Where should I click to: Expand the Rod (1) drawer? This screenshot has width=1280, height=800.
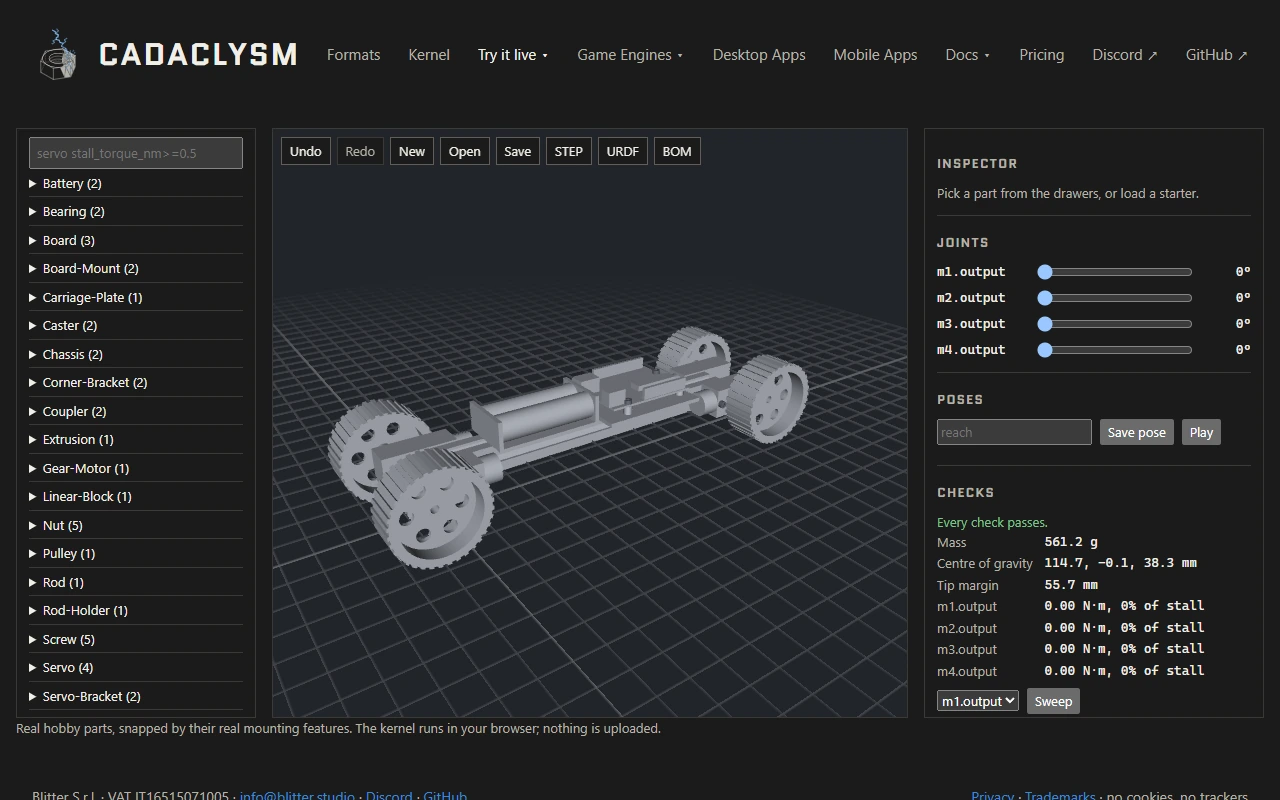(x=136, y=583)
